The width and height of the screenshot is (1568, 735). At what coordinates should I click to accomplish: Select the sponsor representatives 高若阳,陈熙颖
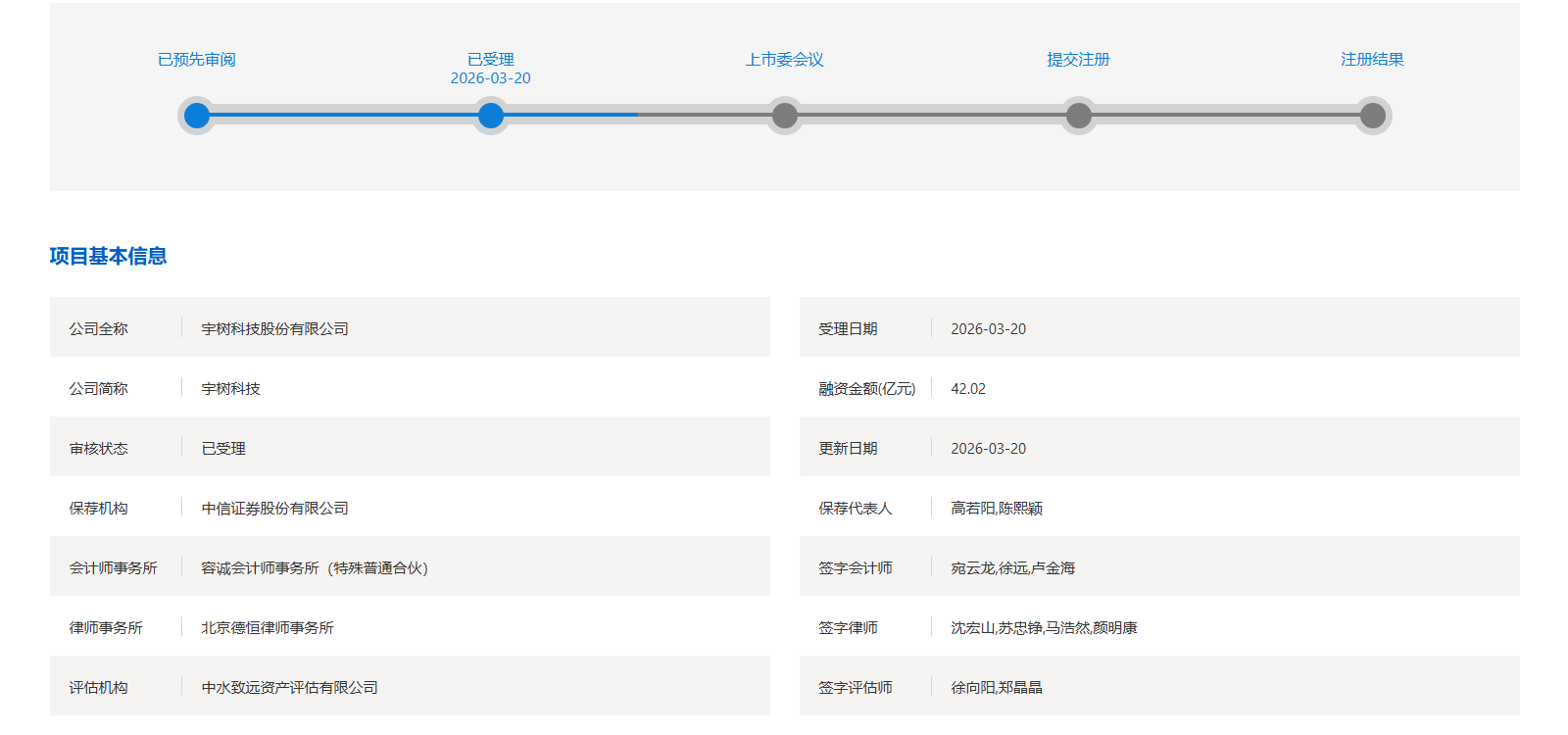click(x=997, y=509)
